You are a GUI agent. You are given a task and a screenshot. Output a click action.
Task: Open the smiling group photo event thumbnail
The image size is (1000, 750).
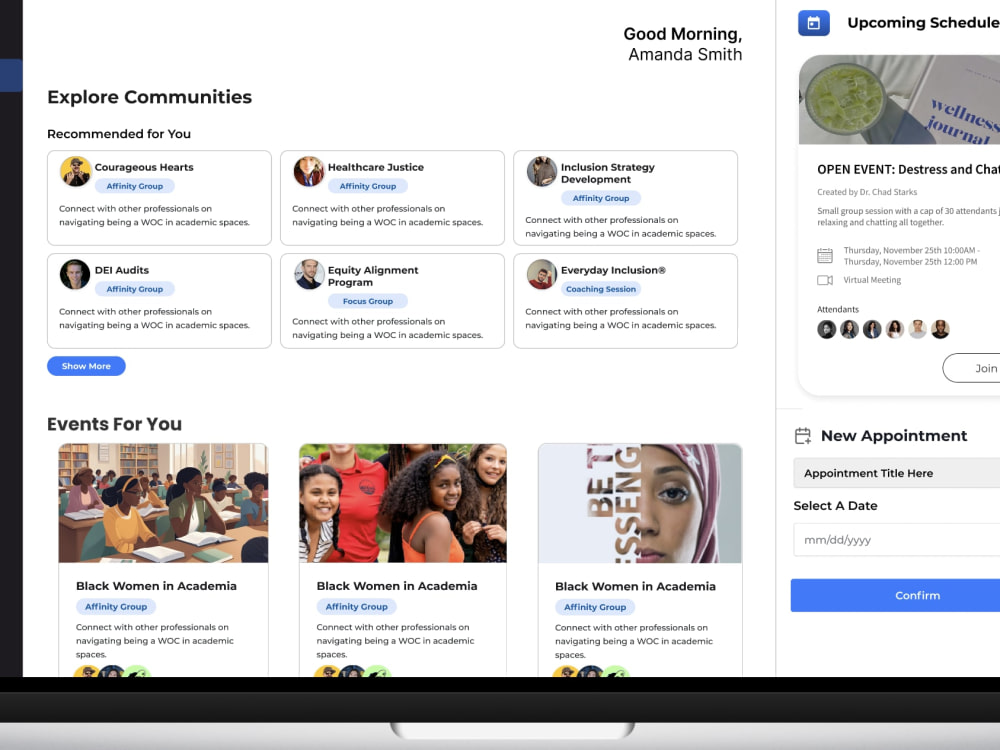[x=403, y=503]
